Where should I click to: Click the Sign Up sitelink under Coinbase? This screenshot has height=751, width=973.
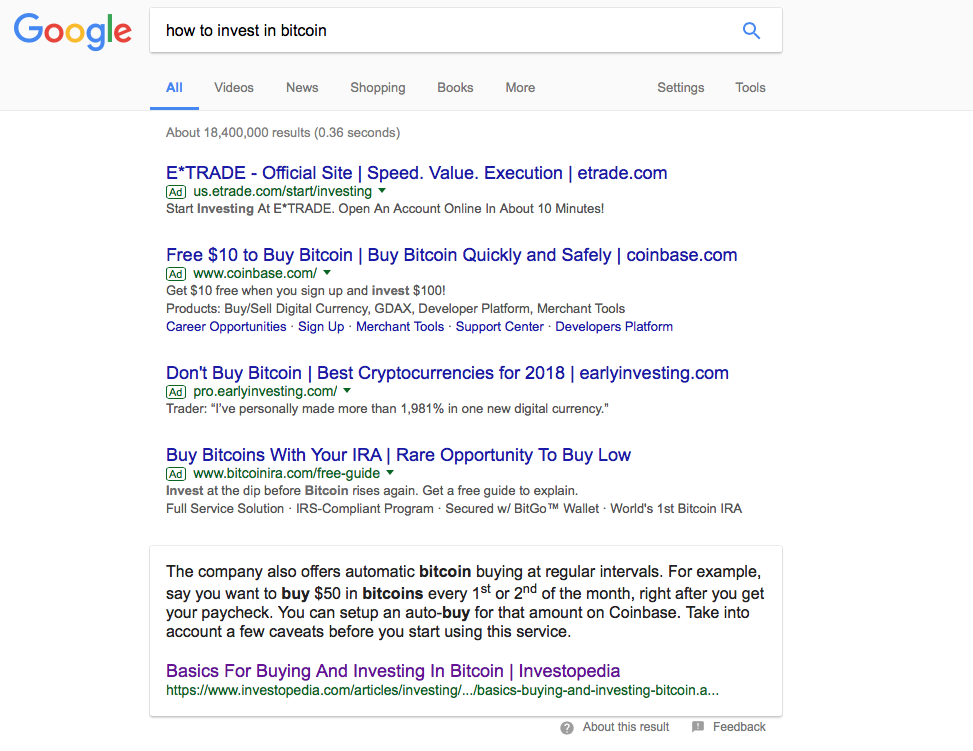[x=321, y=326]
